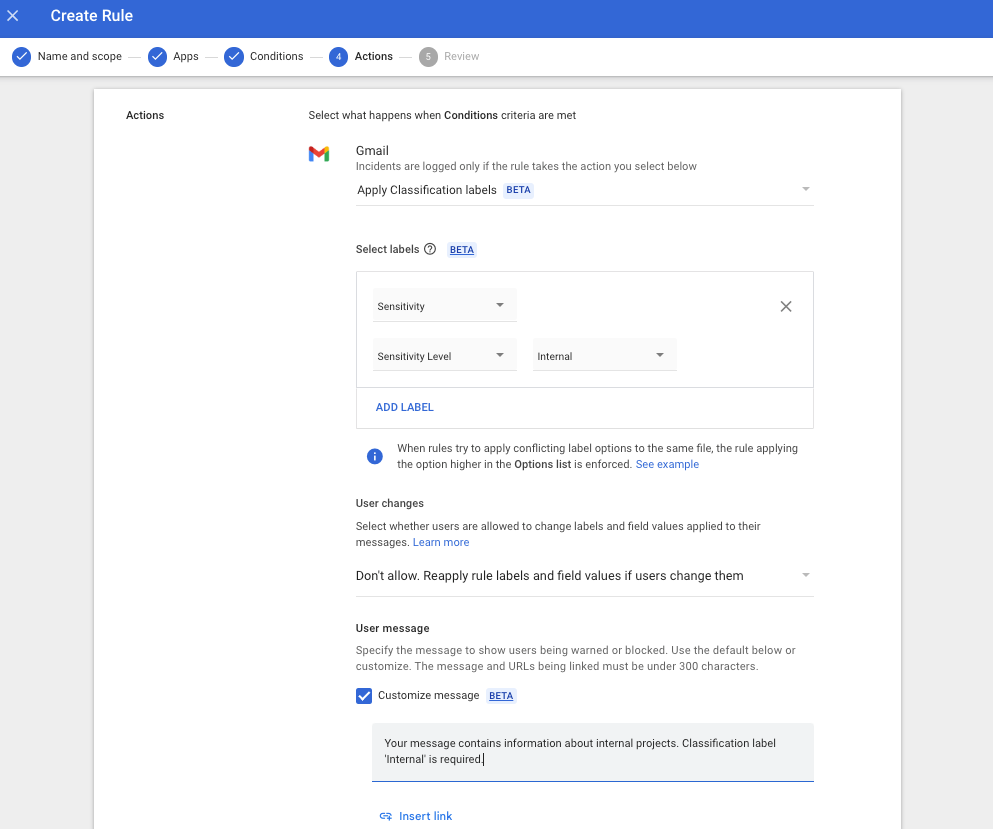Open the Sensitivity Level field dropdown
This screenshot has width=993, height=829.
coord(445,355)
